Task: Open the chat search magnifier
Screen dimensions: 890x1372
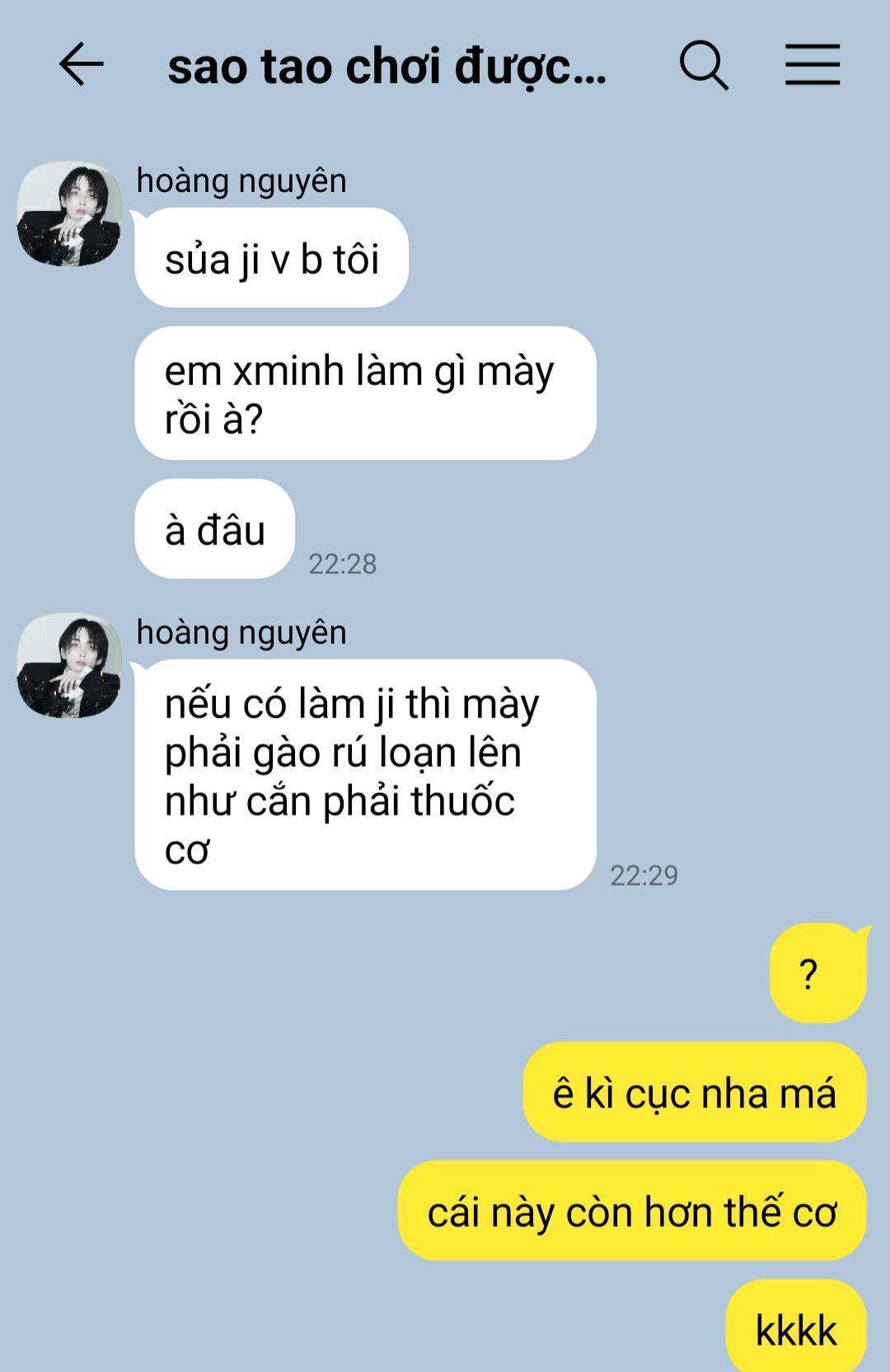Action: pyautogui.click(x=705, y=65)
